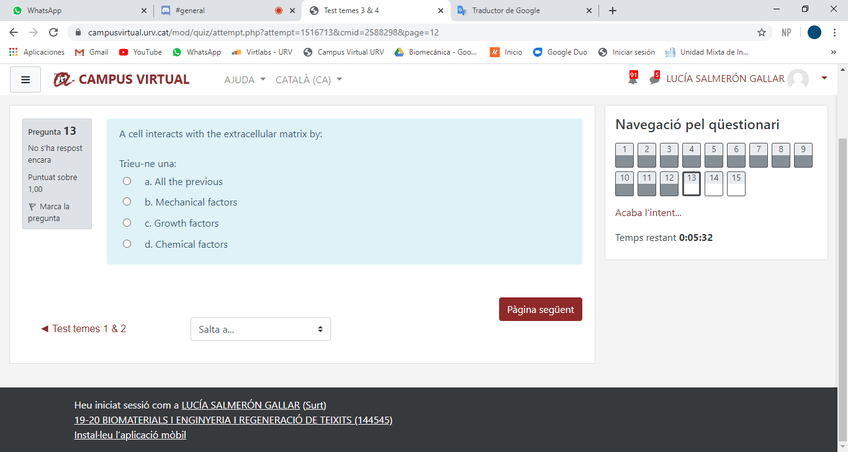
Task: Open new browser tab
Action: [612, 10]
